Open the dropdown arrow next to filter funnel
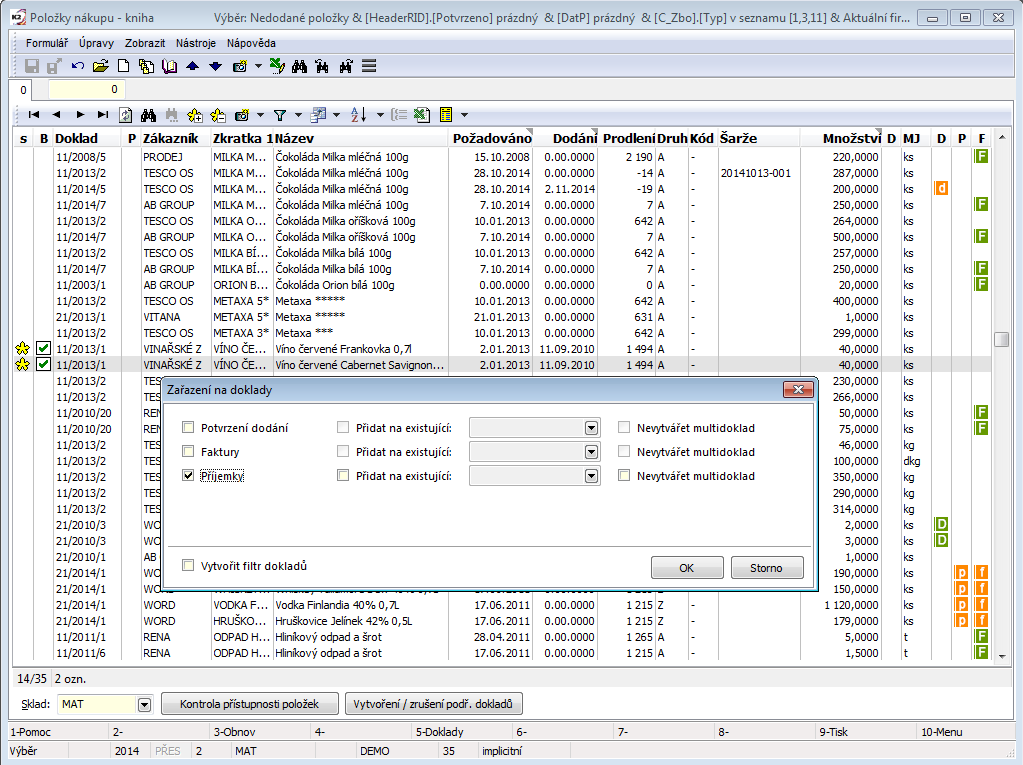The height and width of the screenshot is (765, 1023). click(x=298, y=115)
